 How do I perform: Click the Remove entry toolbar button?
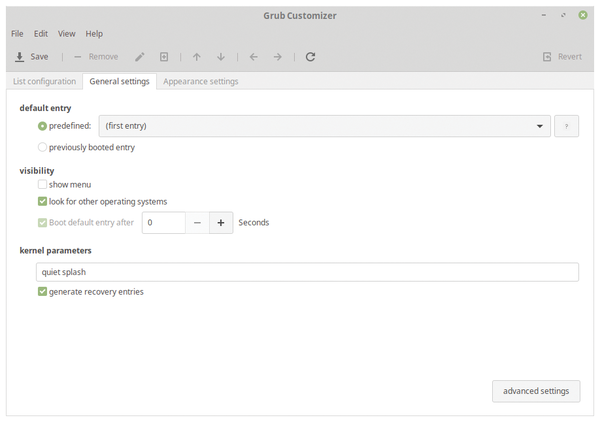96,57
